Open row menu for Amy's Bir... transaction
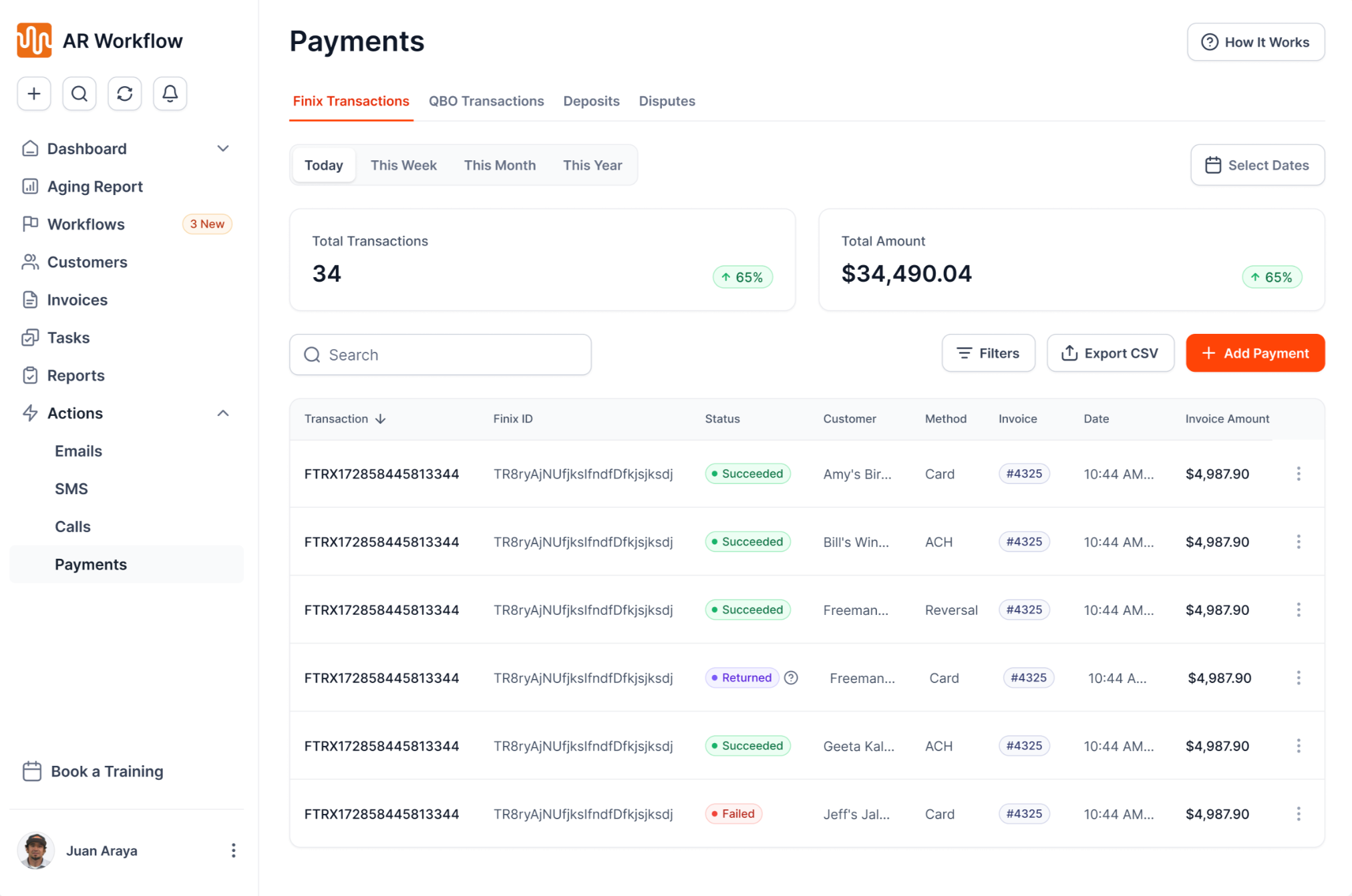The image size is (1352, 896). tap(1299, 473)
